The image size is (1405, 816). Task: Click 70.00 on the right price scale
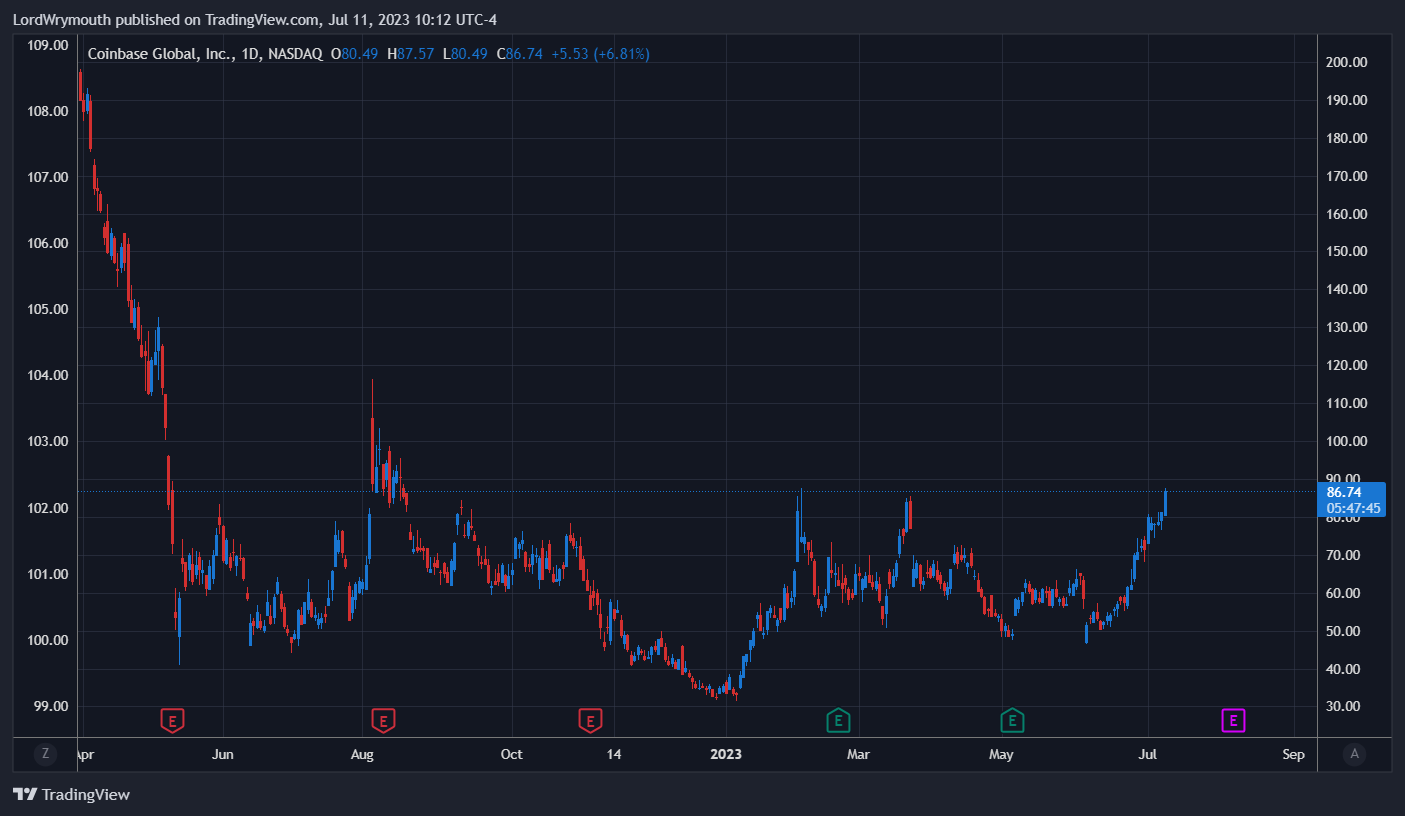1343,555
